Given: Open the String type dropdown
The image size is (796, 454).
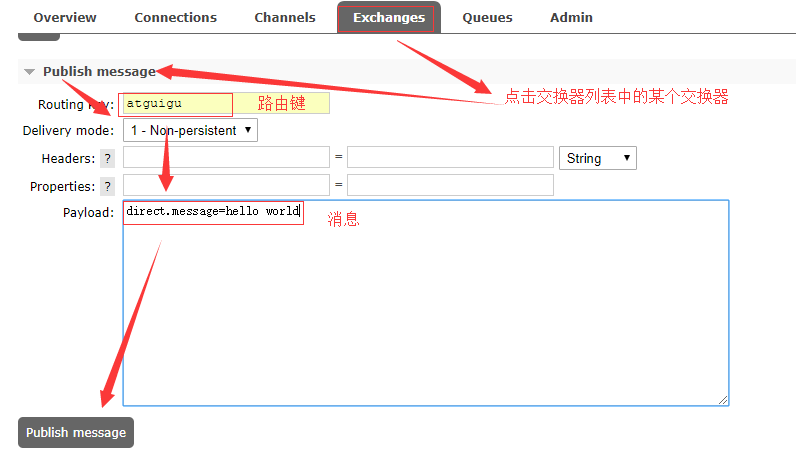Looking at the screenshot, I should point(598,158).
